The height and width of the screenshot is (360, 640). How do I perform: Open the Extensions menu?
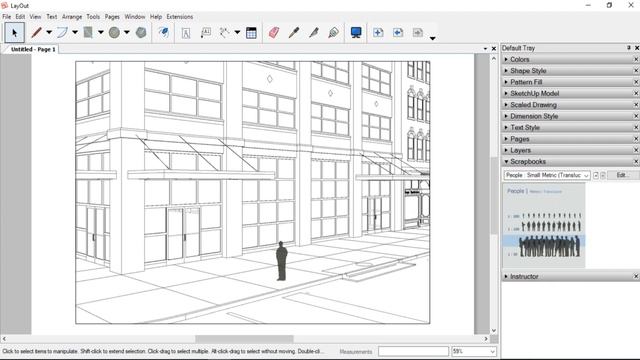tap(180, 17)
